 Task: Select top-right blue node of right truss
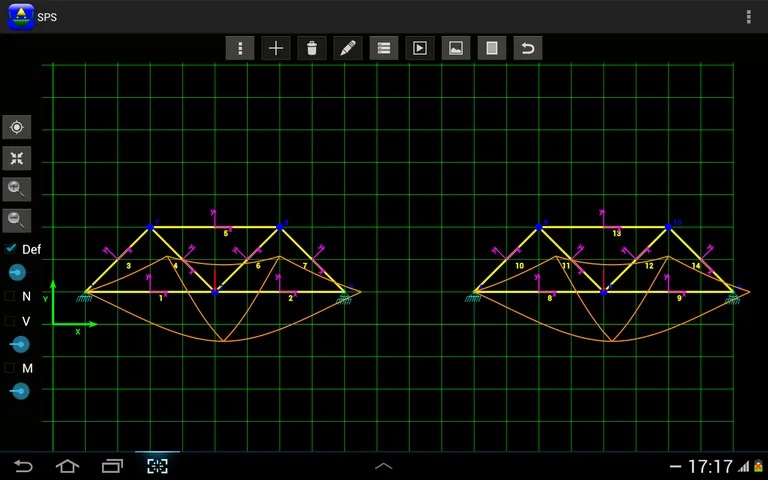click(x=668, y=227)
